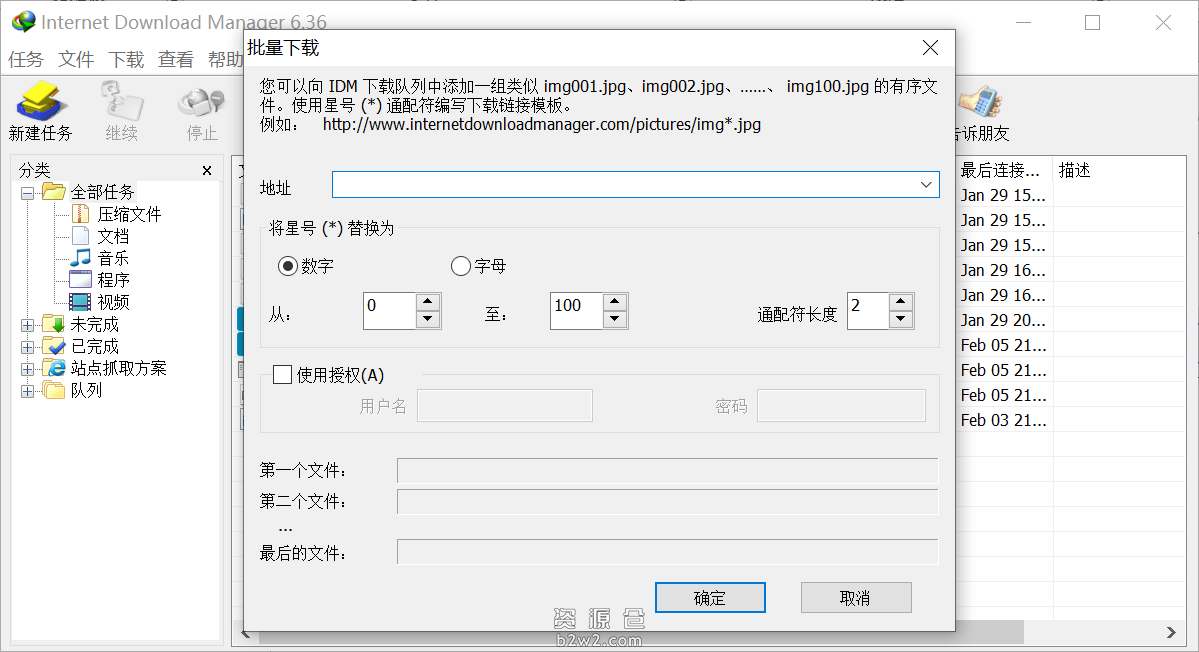This screenshot has height=652, width=1199.
Task: Enable the 使用授权(A) checkbox
Action: (283, 375)
